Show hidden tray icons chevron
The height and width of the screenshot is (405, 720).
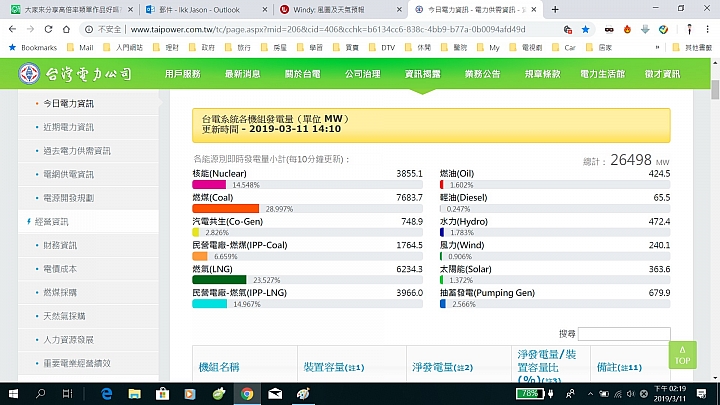pyautogui.click(x=591, y=394)
